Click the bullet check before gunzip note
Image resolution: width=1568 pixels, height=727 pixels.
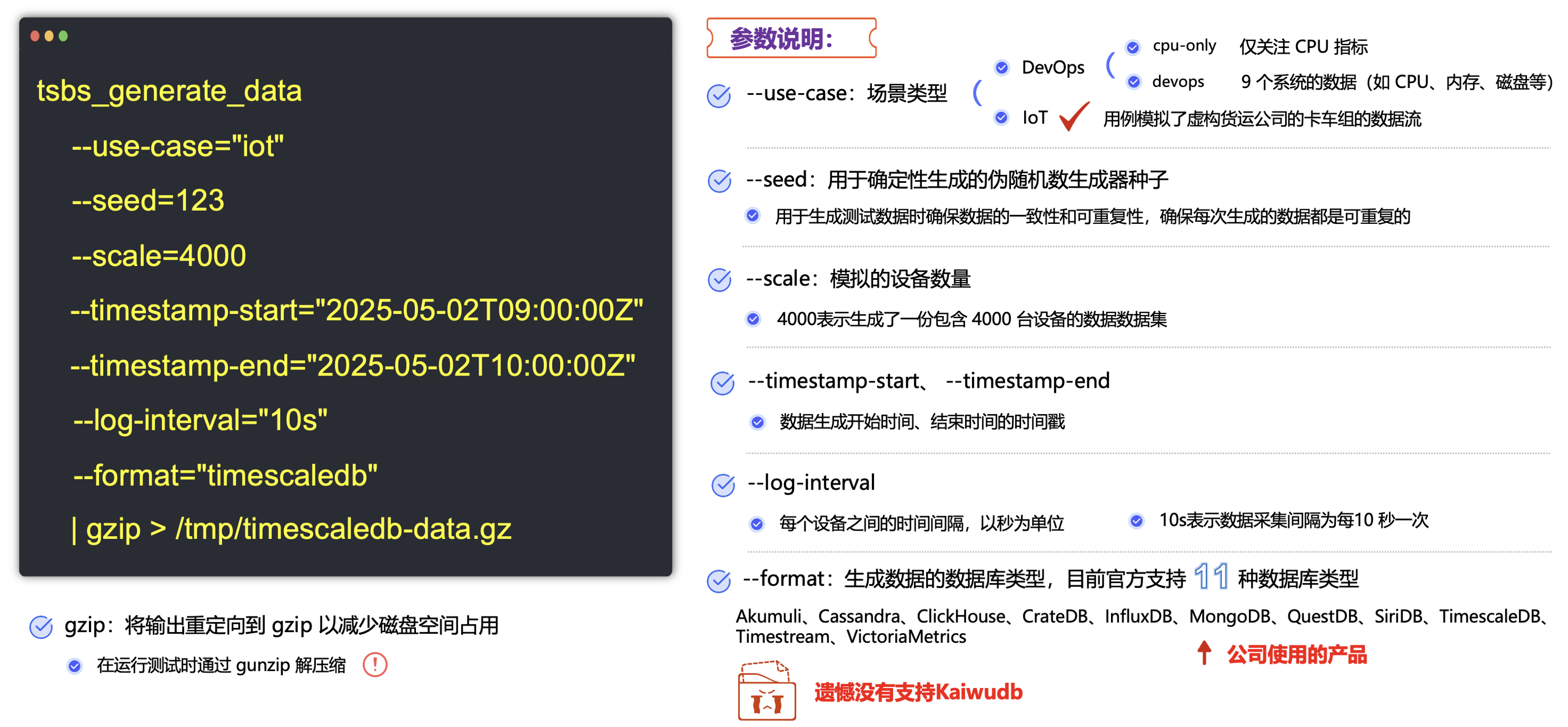74,666
